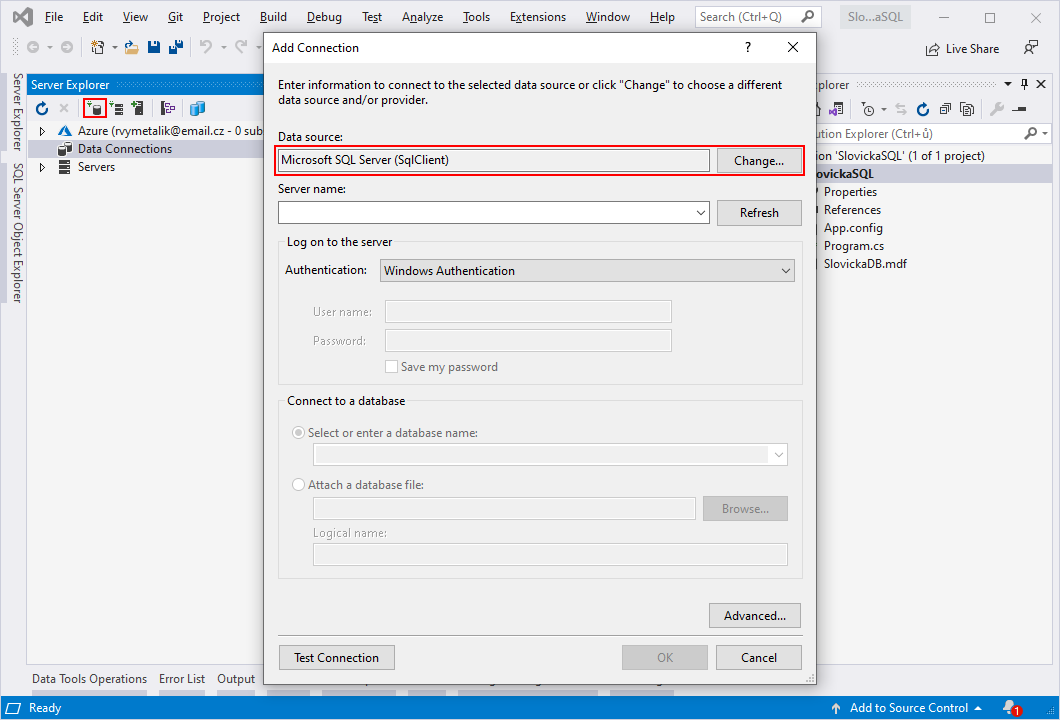Click the Search (Ctrl+Q) box
This screenshot has height=720, width=1060.
[x=757, y=17]
